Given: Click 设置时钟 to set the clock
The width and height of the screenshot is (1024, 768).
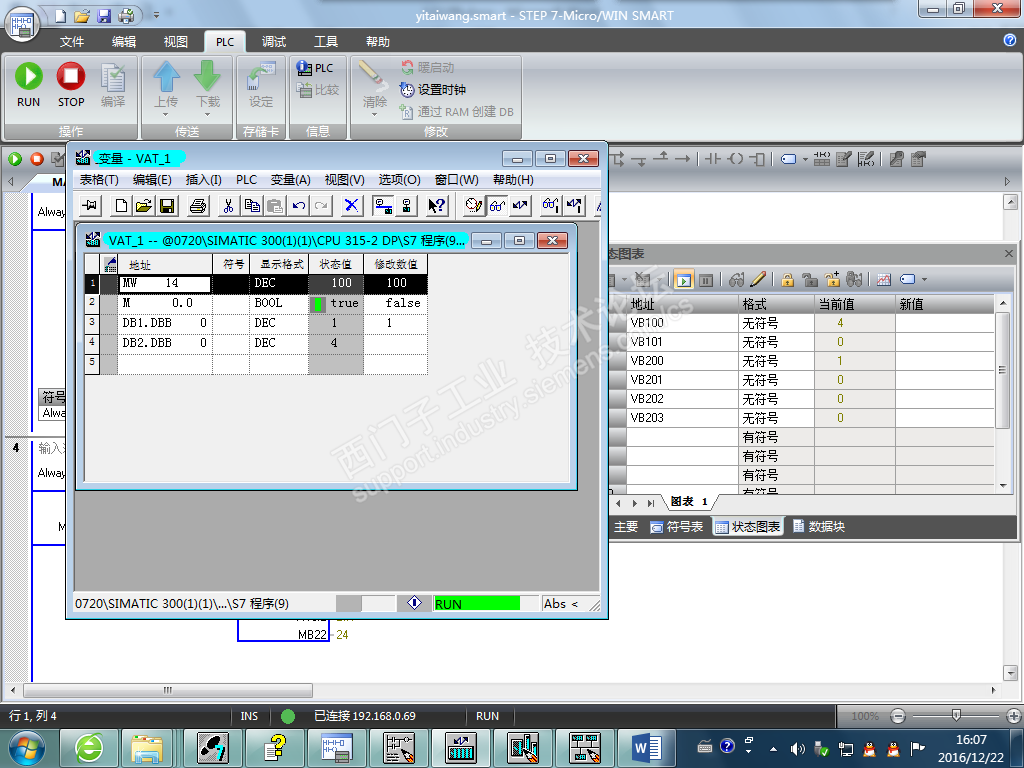Looking at the screenshot, I should (433, 89).
